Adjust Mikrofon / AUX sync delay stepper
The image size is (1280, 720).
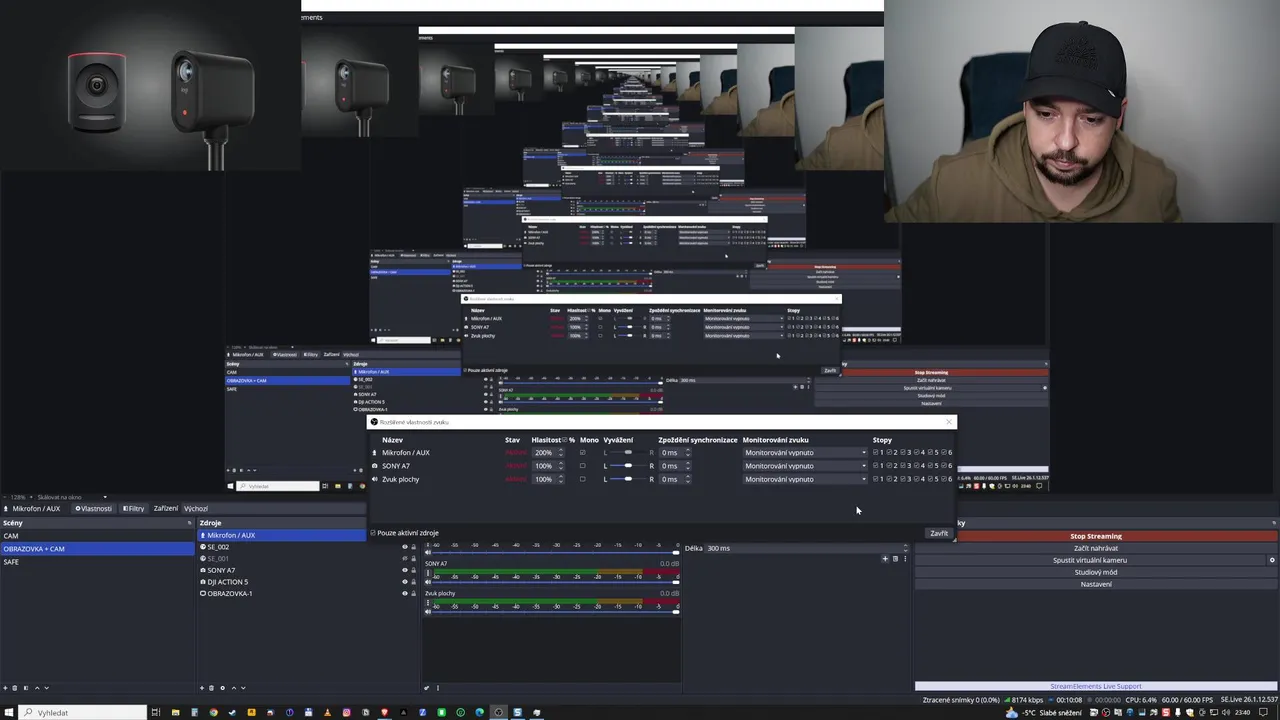688,453
